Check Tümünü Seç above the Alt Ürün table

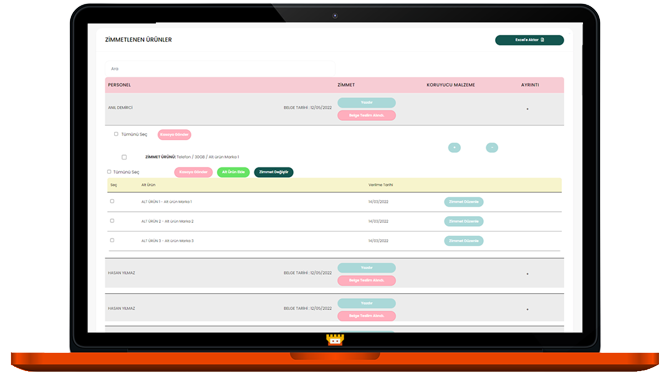click(x=109, y=172)
